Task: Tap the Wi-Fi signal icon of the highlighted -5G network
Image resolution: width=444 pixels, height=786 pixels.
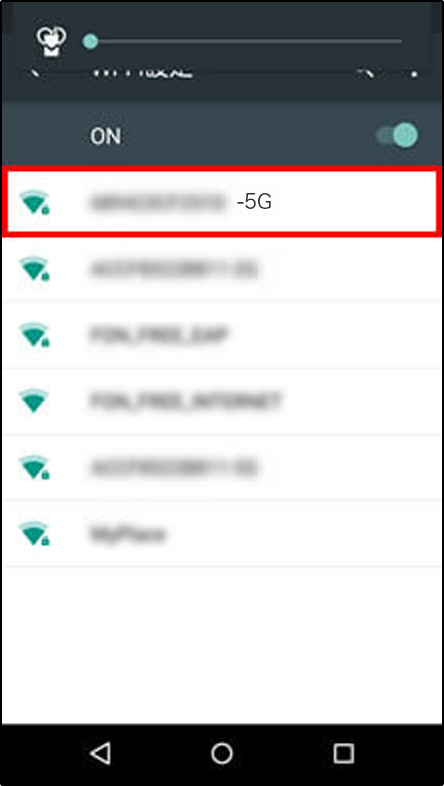Action: pos(35,203)
